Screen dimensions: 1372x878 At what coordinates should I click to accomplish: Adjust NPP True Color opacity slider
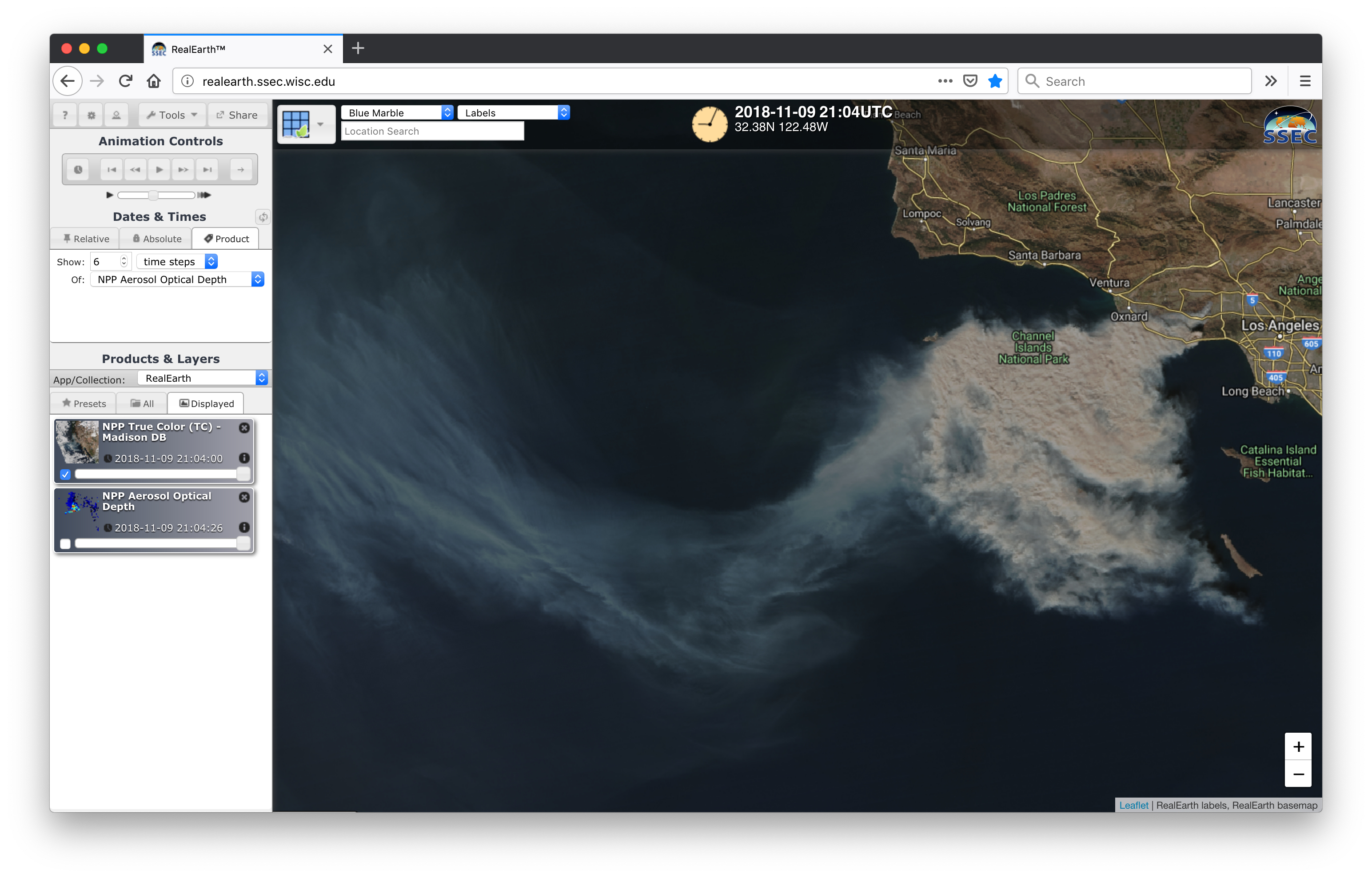pyautogui.click(x=162, y=475)
